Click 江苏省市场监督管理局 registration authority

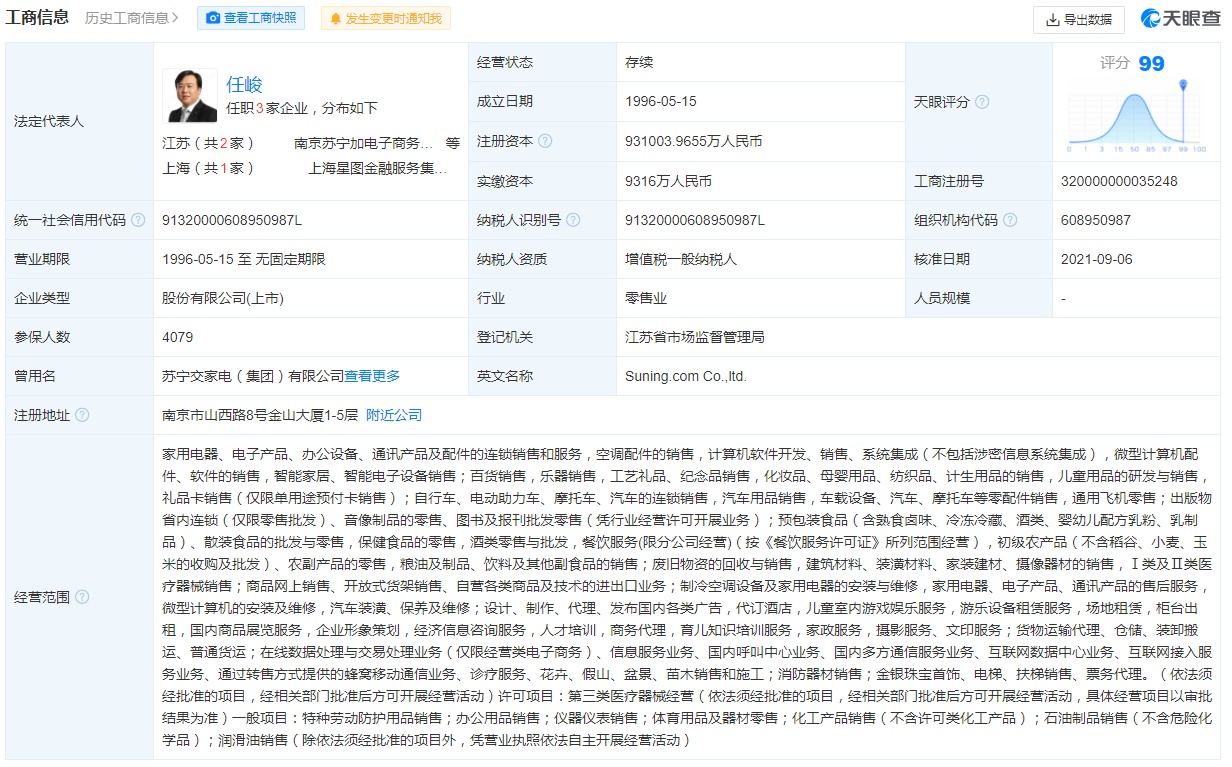695,337
